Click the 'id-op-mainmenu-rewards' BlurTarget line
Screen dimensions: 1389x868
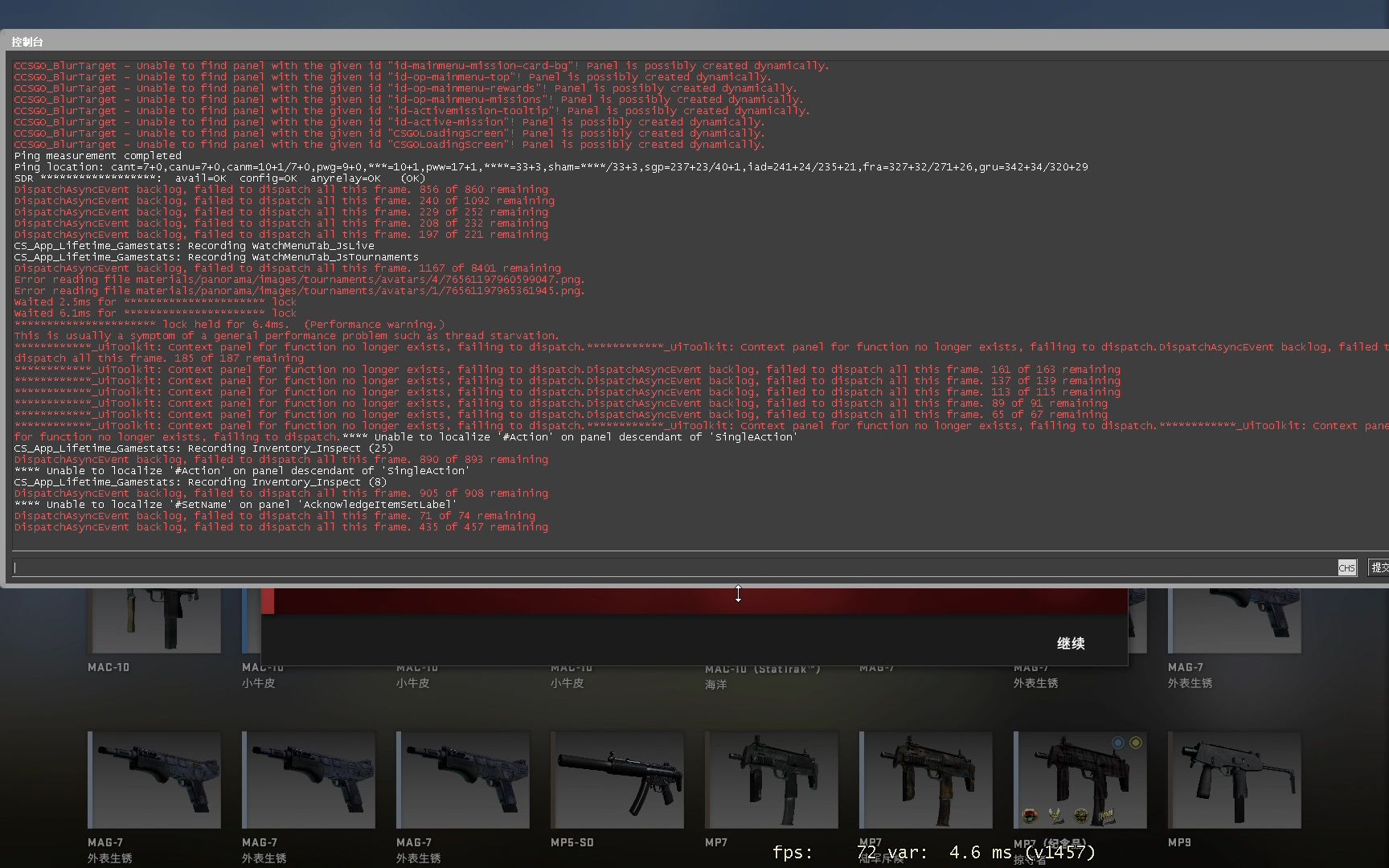click(x=405, y=88)
